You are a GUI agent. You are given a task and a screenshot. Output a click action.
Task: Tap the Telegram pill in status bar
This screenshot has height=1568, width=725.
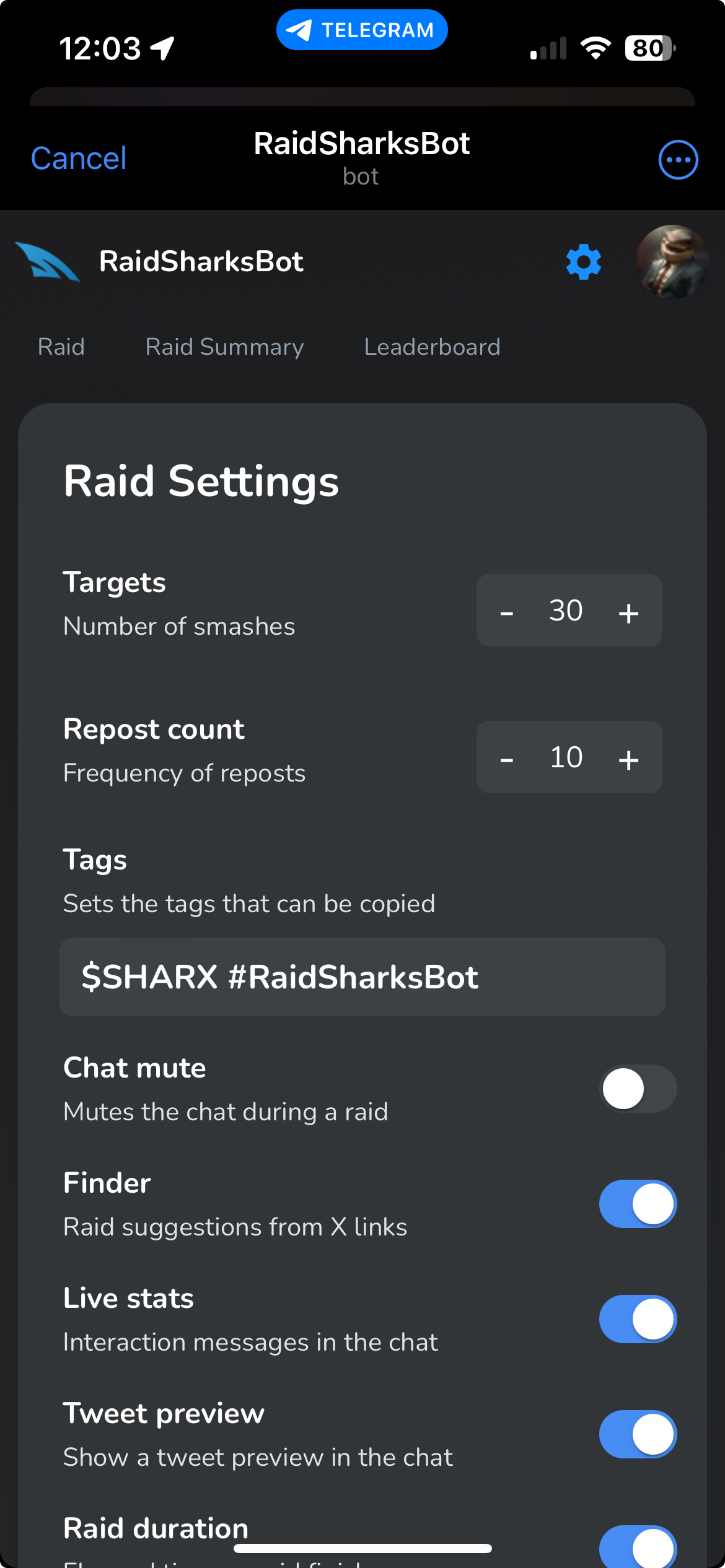[362, 30]
